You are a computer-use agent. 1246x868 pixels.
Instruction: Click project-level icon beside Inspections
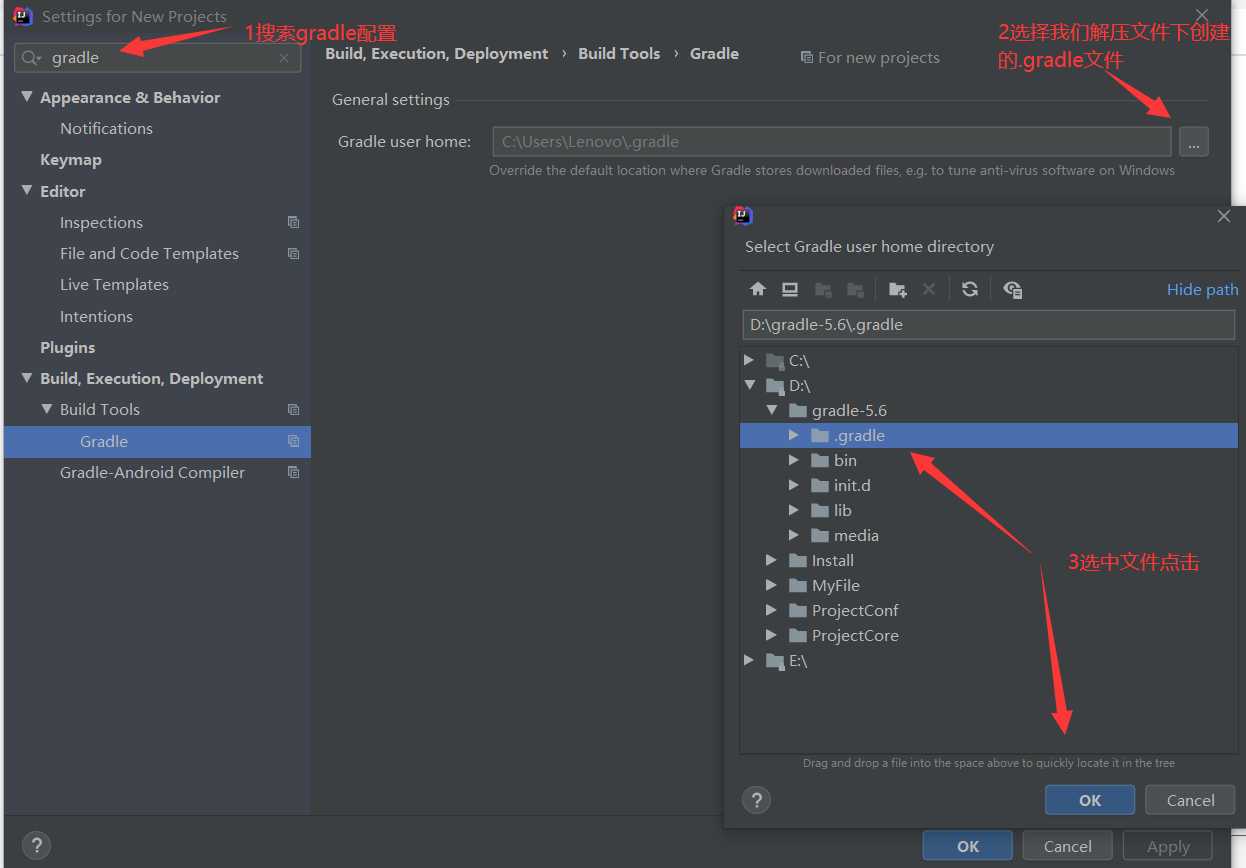(293, 222)
